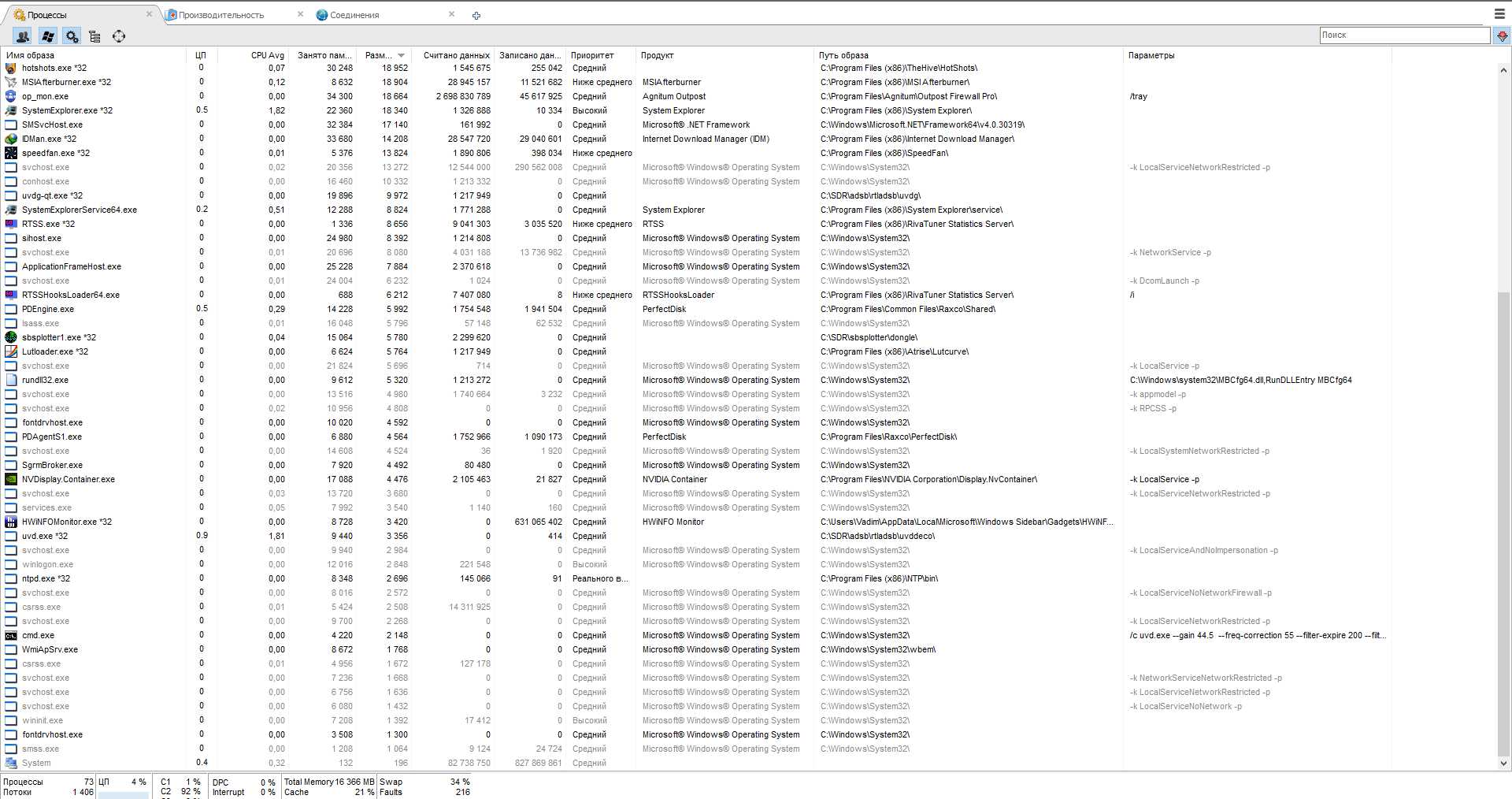The width and height of the screenshot is (1512, 799).
Task: Click the Разм... column sort arrow
Action: [401, 56]
